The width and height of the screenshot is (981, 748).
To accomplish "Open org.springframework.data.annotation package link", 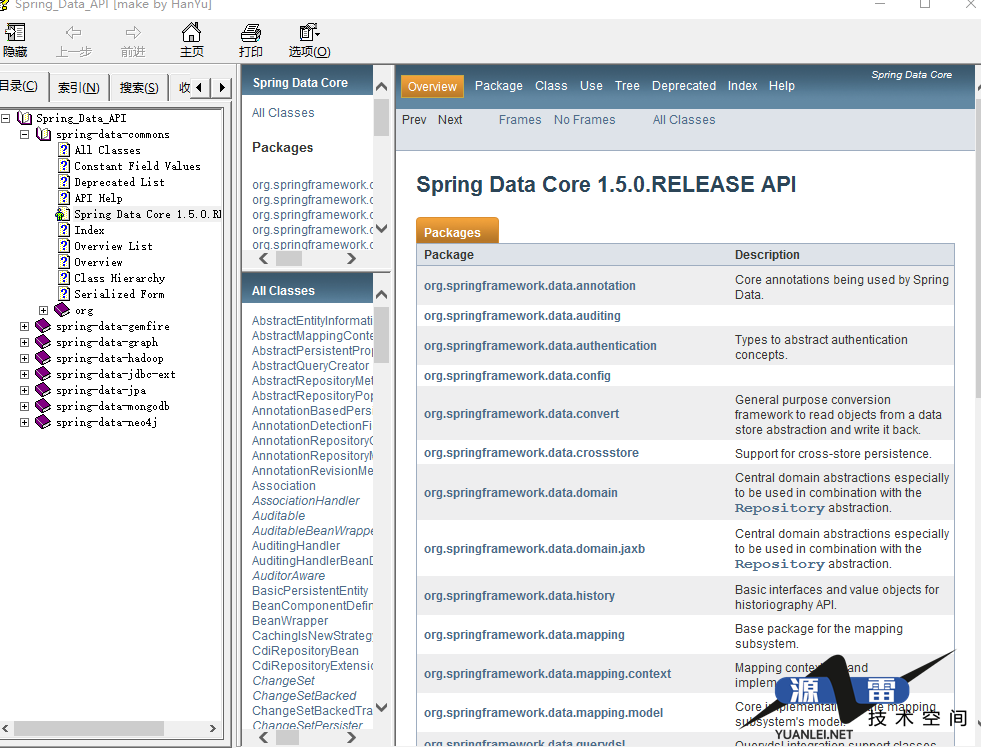I will (529, 286).
